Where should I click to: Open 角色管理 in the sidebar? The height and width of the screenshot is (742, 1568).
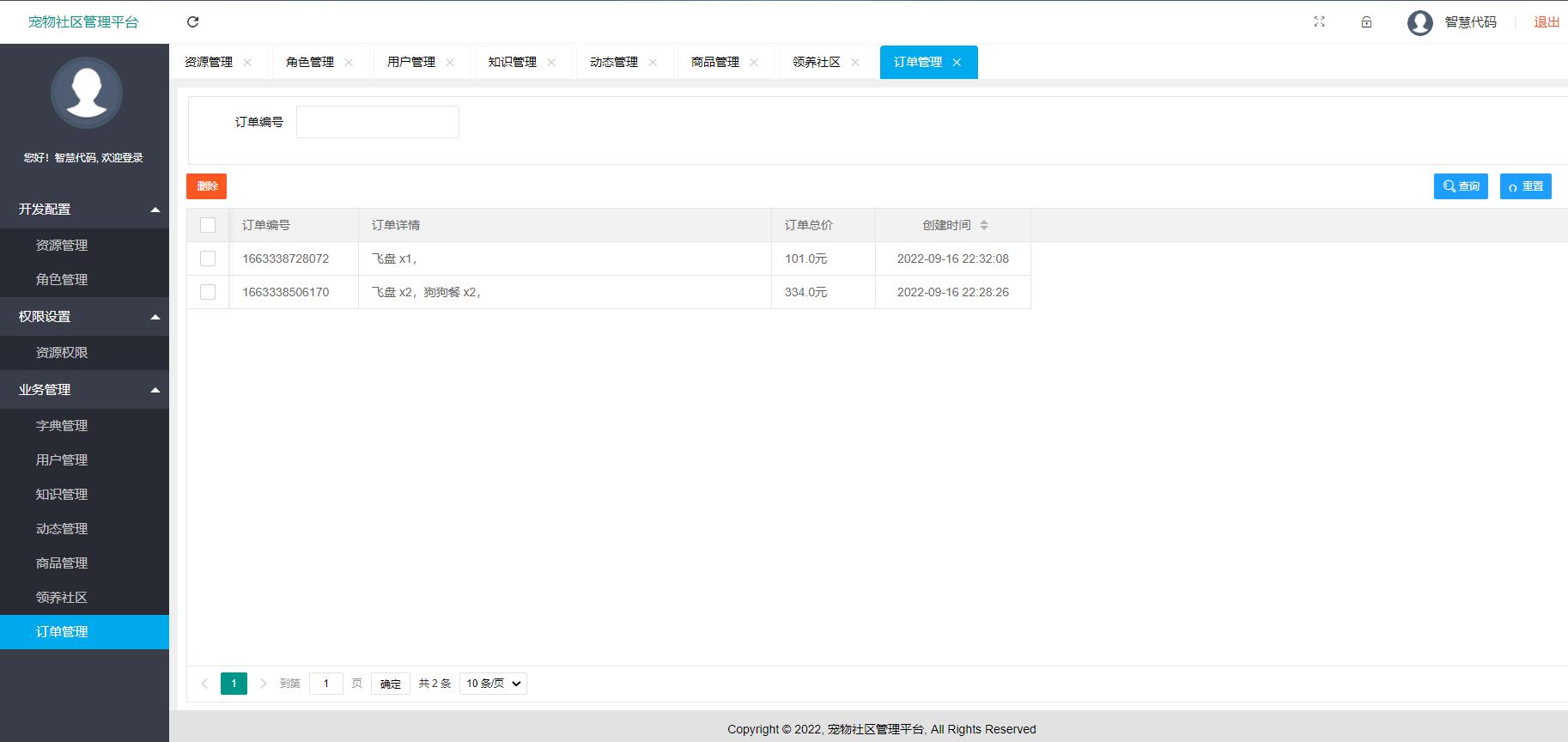(84, 280)
